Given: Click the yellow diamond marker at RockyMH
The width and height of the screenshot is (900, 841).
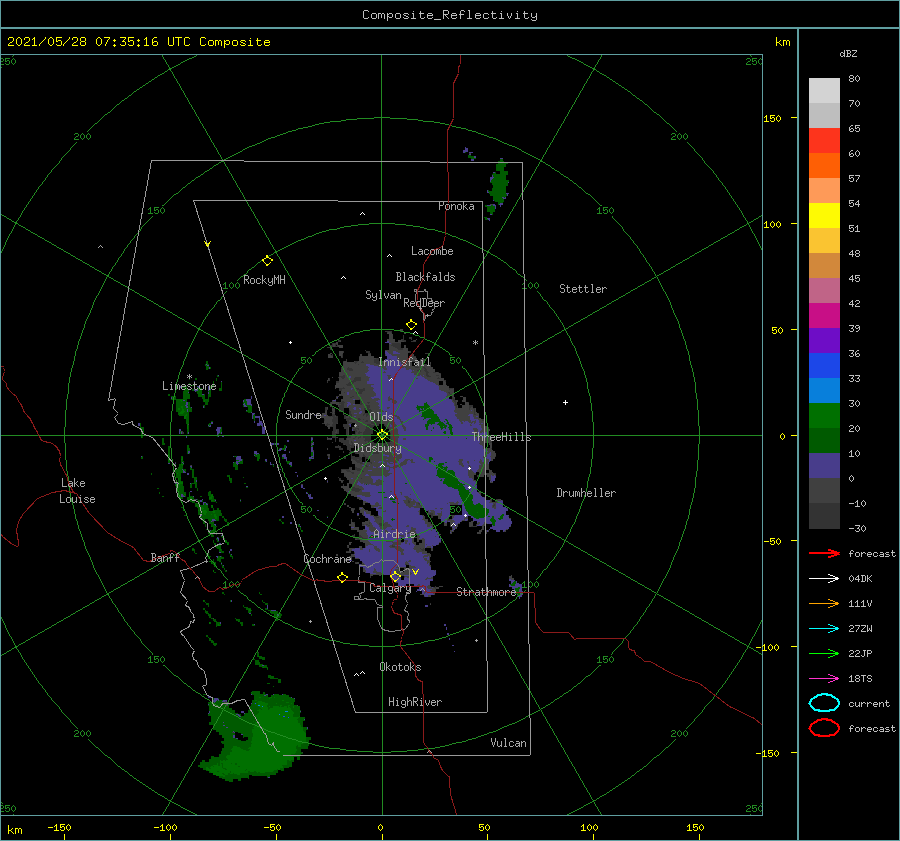Looking at the screenshot, I should click(x=267, y=261).
